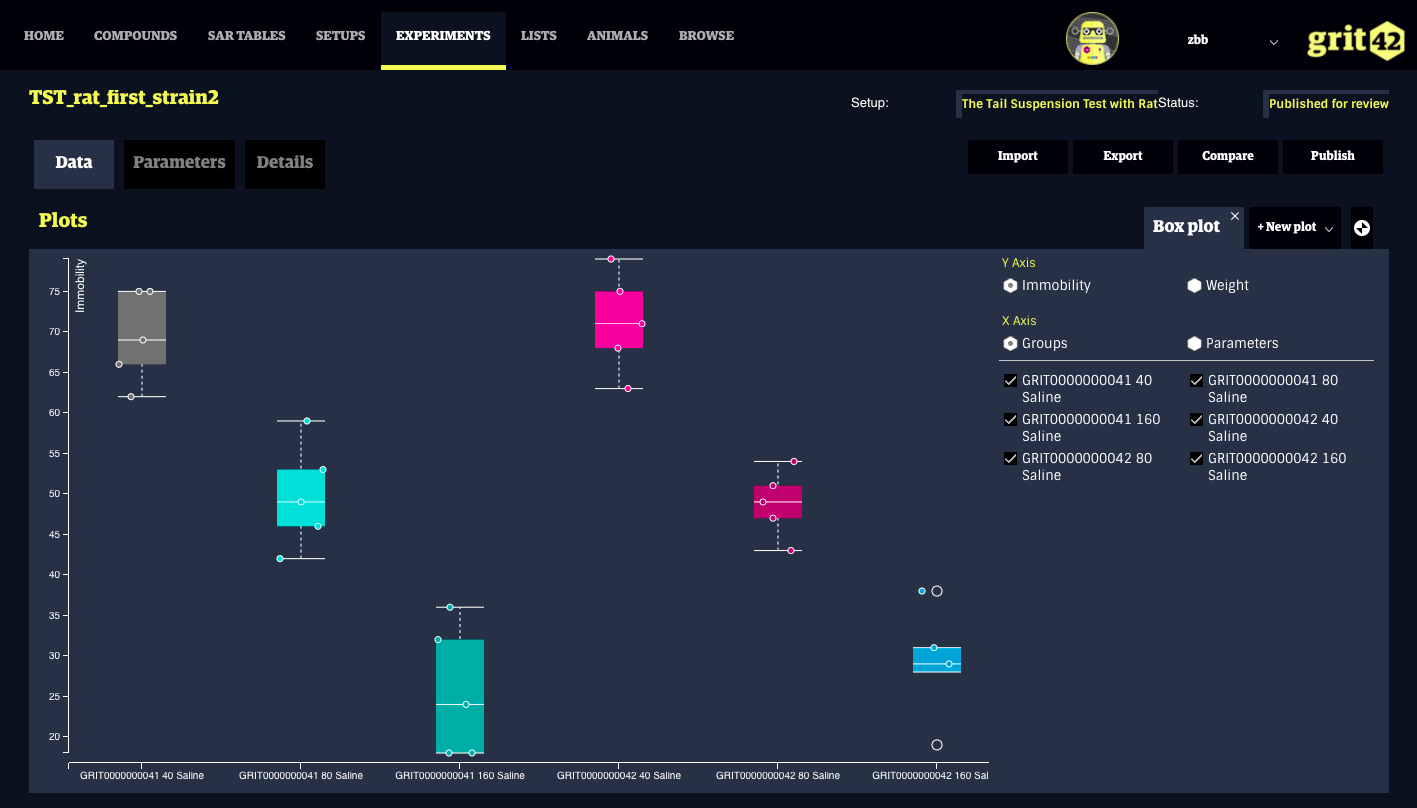Open The Tail Suspension Test setup link
This screenshot has width=1417, height=808.
click(1058, 104)
